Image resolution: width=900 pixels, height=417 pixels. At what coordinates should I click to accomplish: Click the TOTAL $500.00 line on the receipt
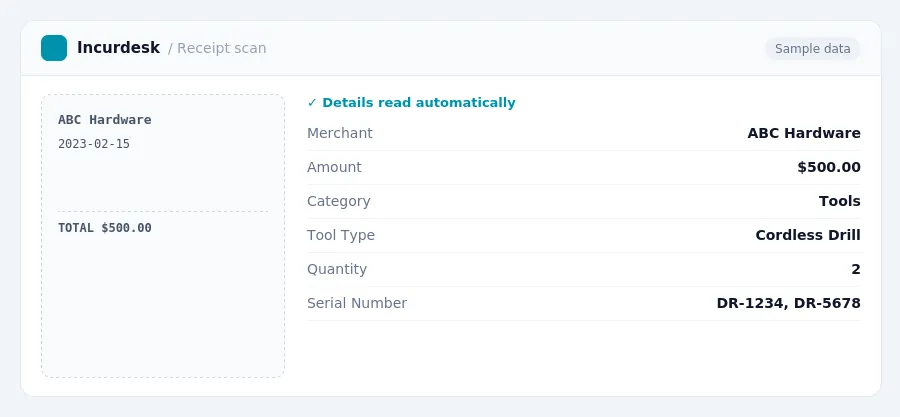click(x=104, y=228)
